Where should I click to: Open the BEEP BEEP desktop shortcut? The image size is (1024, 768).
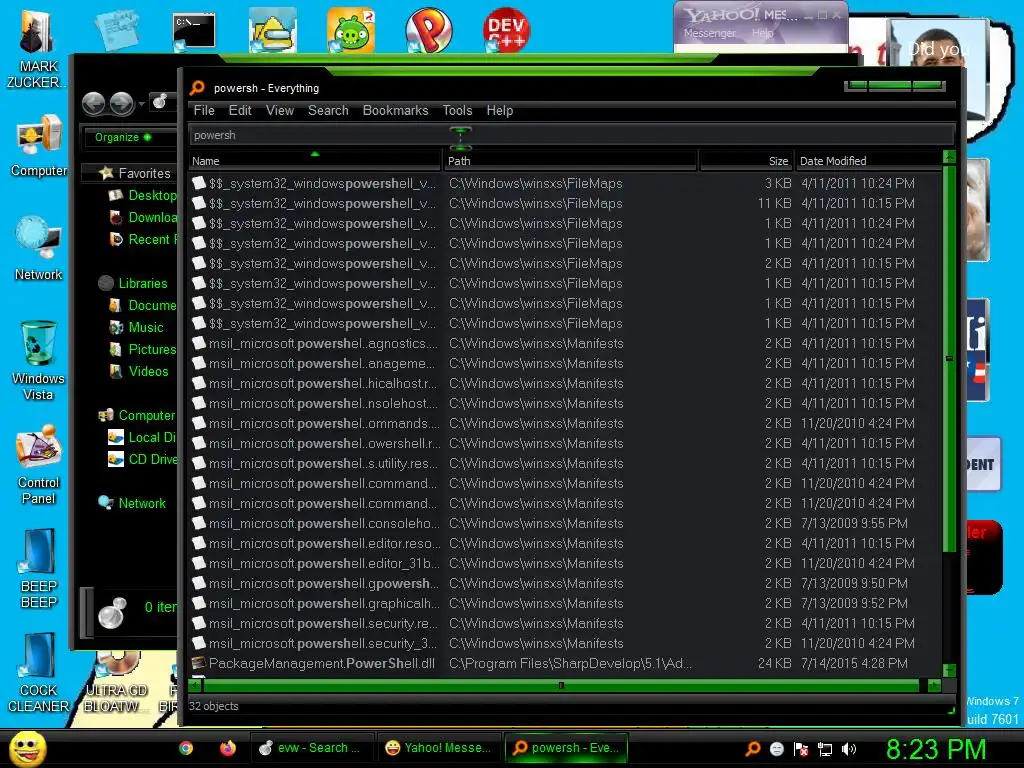[39, 568]
